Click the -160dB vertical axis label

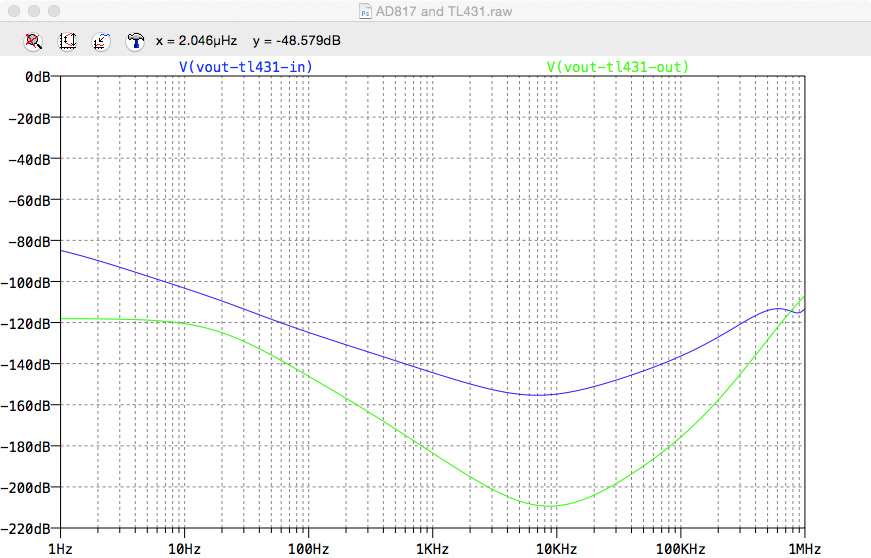click(x=26, y=406)
